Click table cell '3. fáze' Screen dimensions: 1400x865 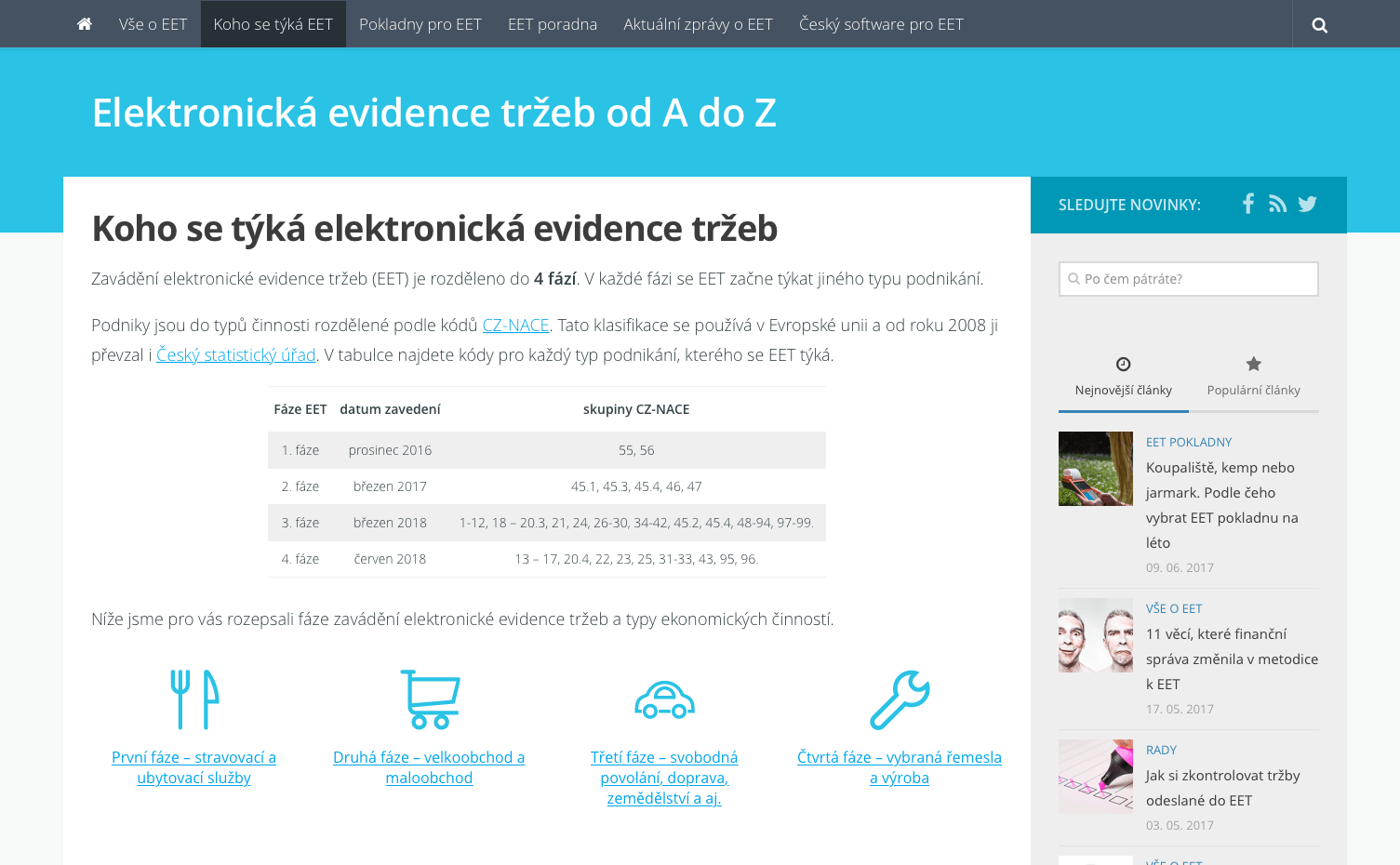pos(300,523)
